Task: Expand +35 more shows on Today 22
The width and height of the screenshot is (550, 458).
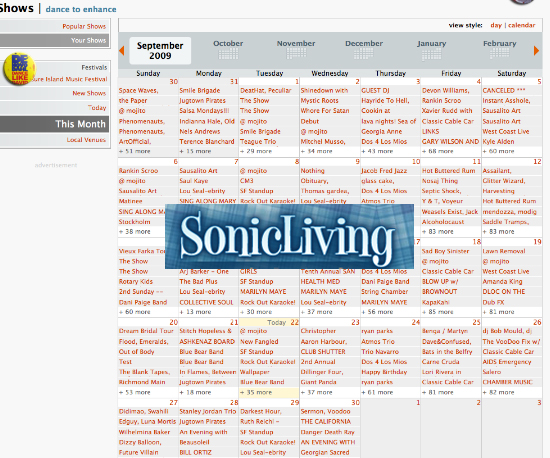Action: [256, 392]
